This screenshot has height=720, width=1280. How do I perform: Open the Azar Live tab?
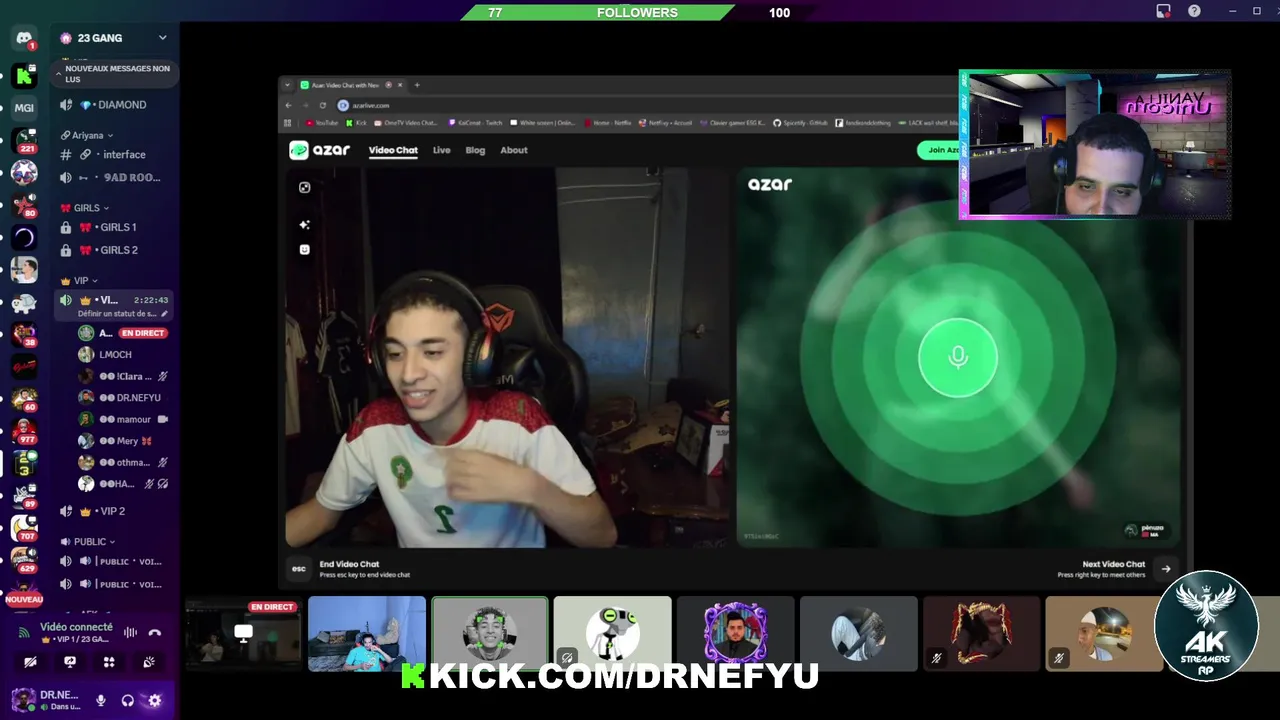[x=441, y=150]
